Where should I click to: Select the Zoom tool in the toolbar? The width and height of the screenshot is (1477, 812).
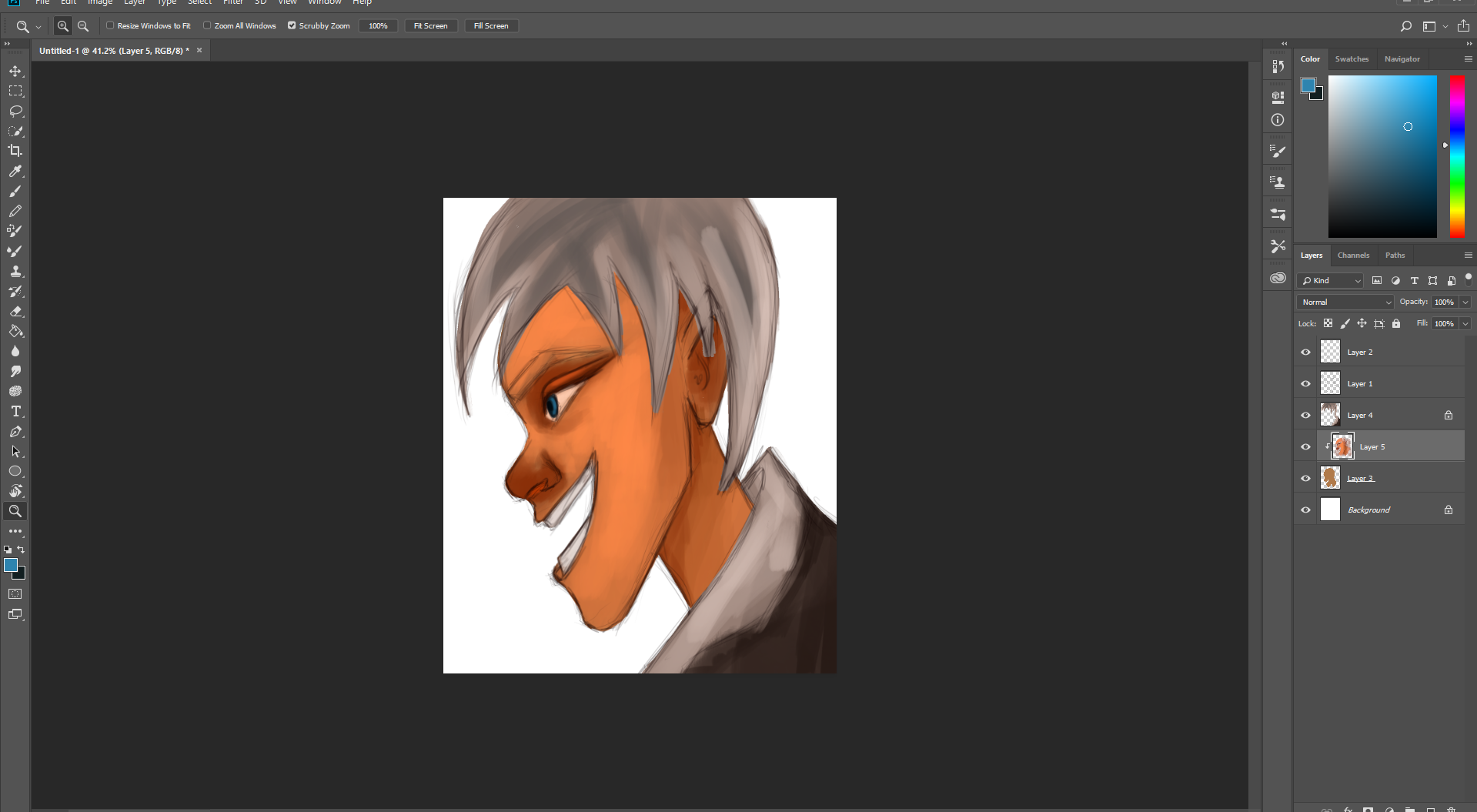15,511
